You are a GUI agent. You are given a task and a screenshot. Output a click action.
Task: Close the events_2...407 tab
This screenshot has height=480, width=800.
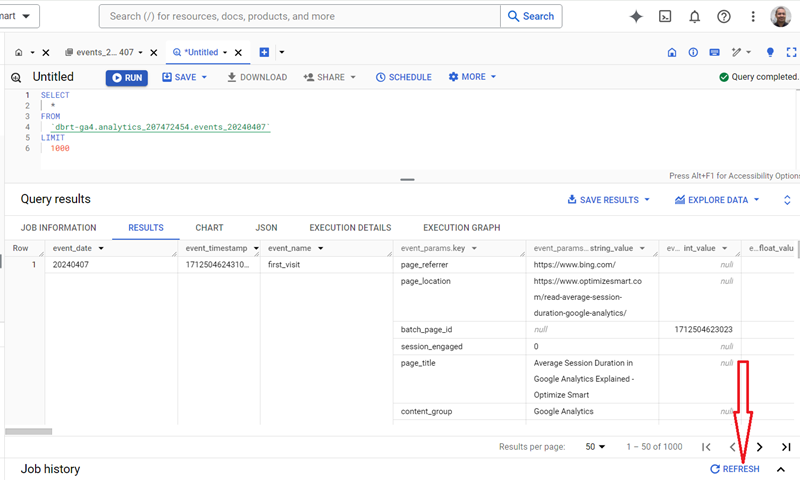click(154, 53)
